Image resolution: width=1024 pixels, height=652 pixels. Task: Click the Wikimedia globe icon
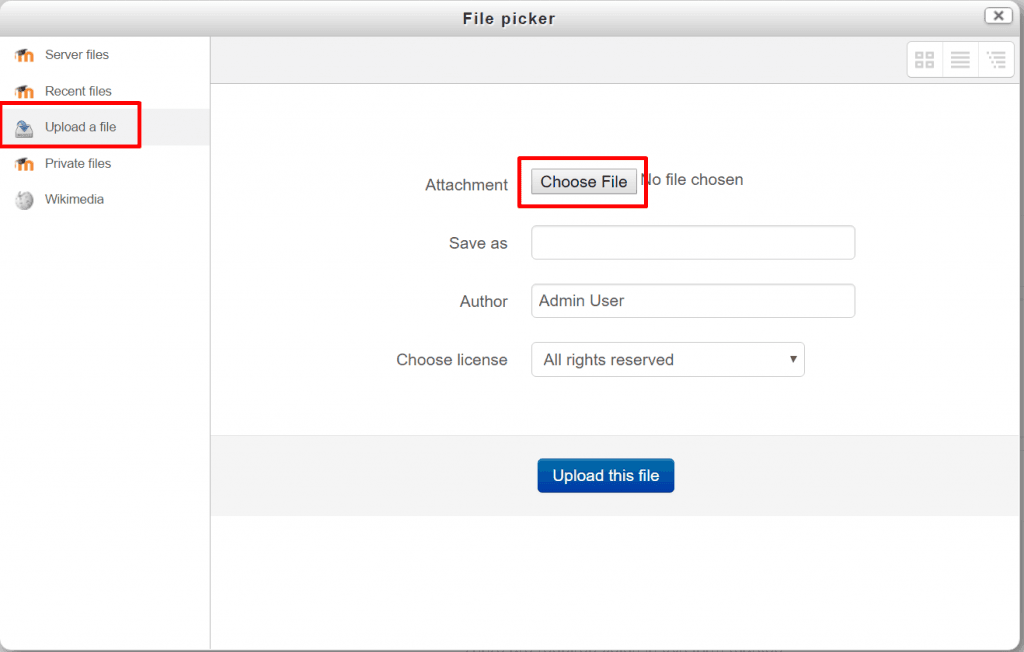click(24, 199)
